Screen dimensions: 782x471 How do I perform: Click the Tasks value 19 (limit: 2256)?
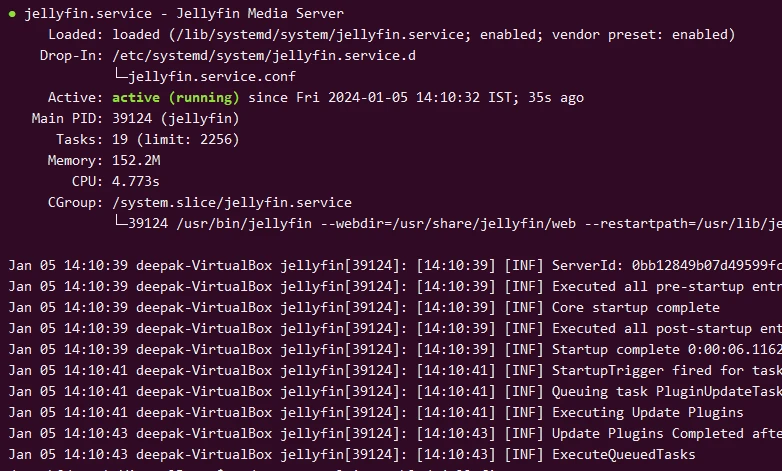click(175, 140)
